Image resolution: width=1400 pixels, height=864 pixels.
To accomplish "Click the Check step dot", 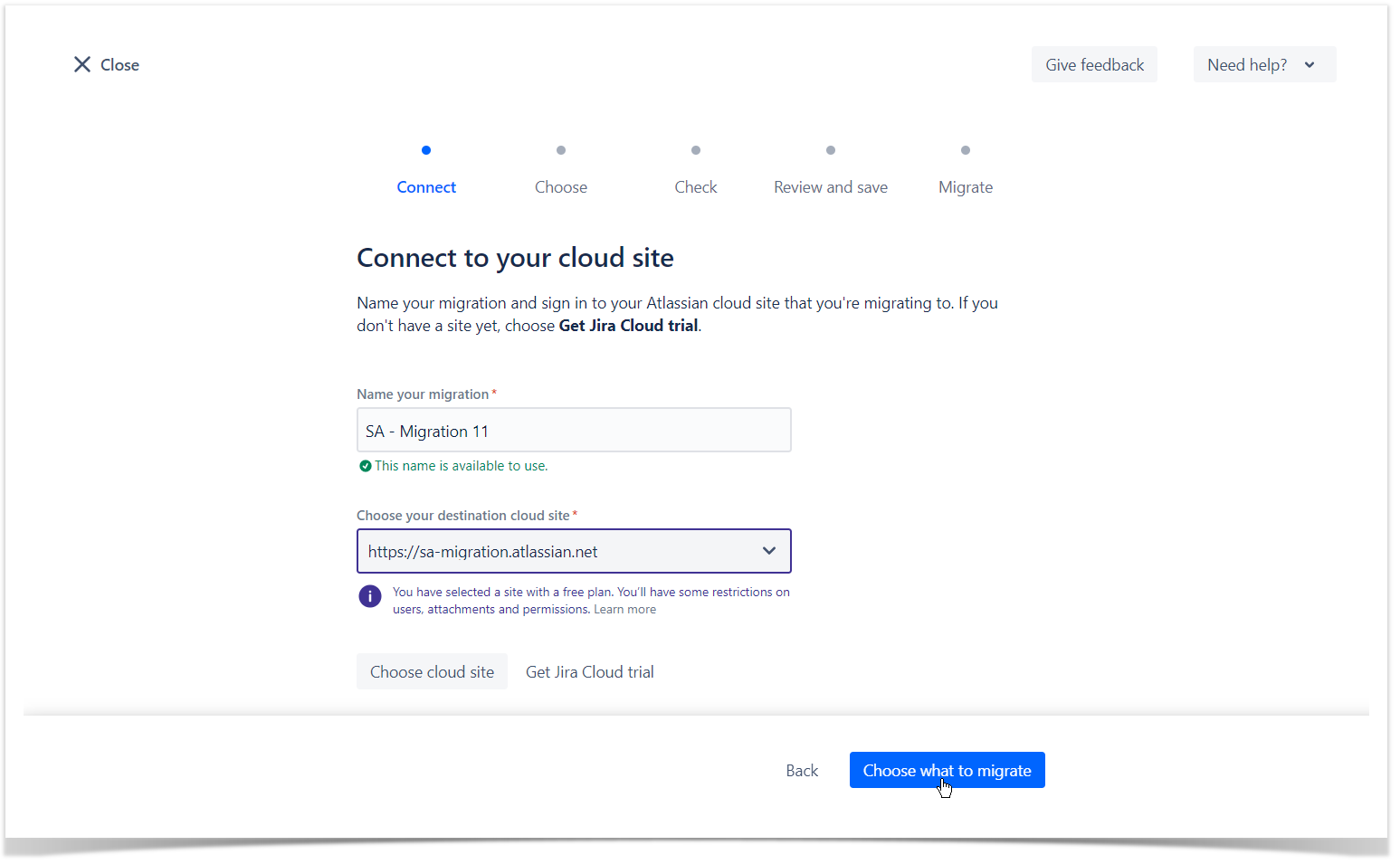I will point(696,150).
